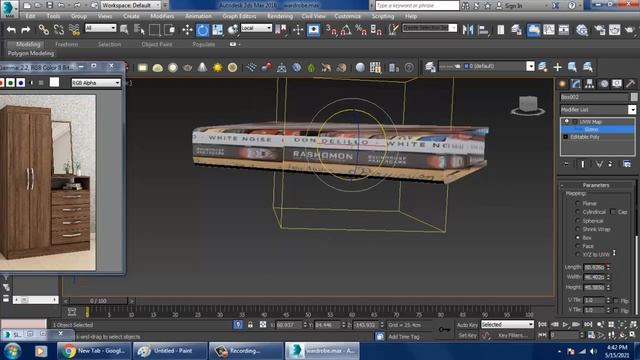Activate the Select and Link tool

point(43,30)
